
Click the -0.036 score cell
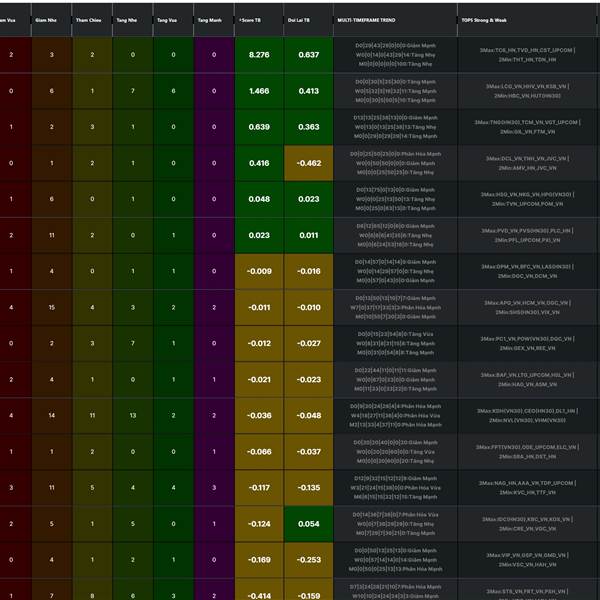click(x=259, y=416)
